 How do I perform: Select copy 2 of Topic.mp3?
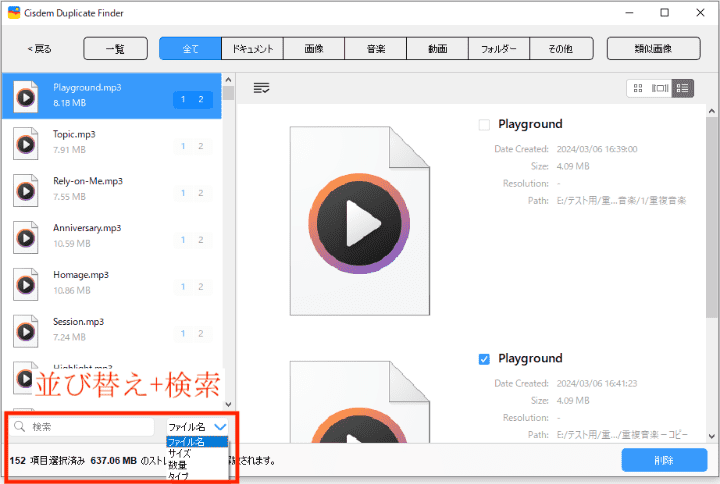coord(201,146)
